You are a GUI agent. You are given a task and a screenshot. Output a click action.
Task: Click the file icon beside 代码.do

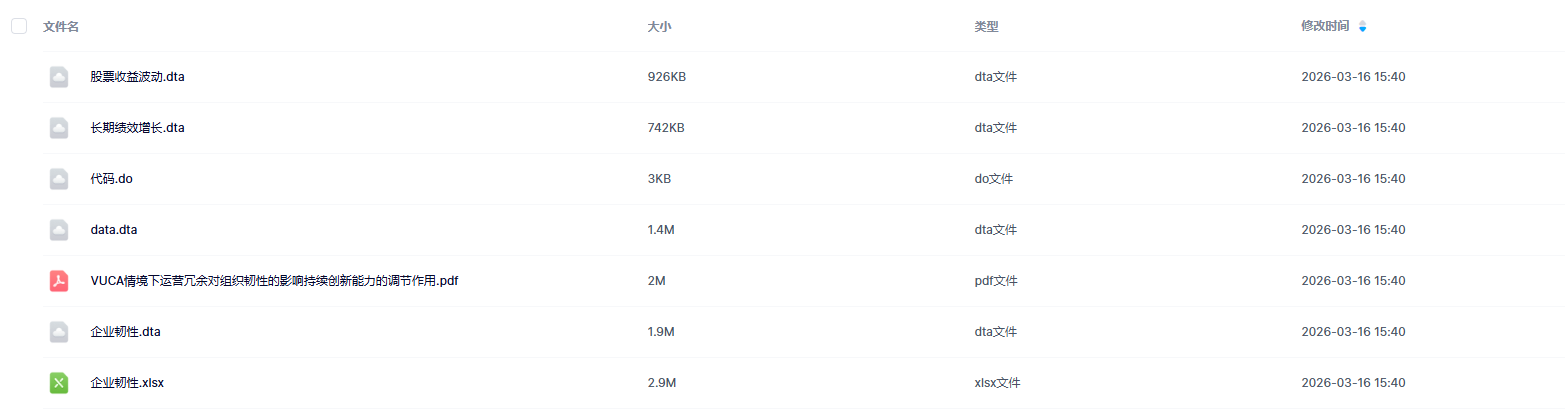(x=59, y=179)
